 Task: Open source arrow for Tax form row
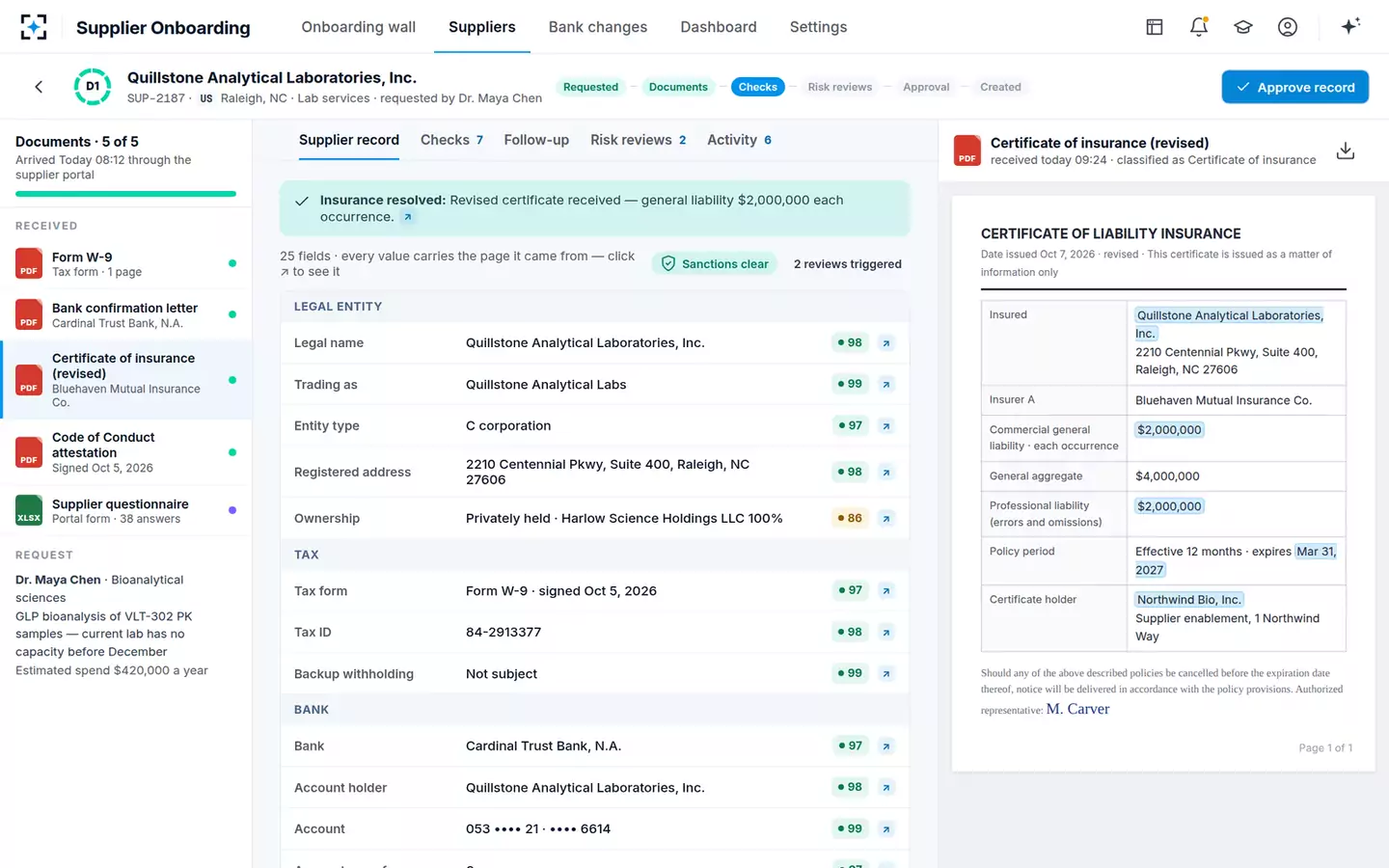pos(886,591)
